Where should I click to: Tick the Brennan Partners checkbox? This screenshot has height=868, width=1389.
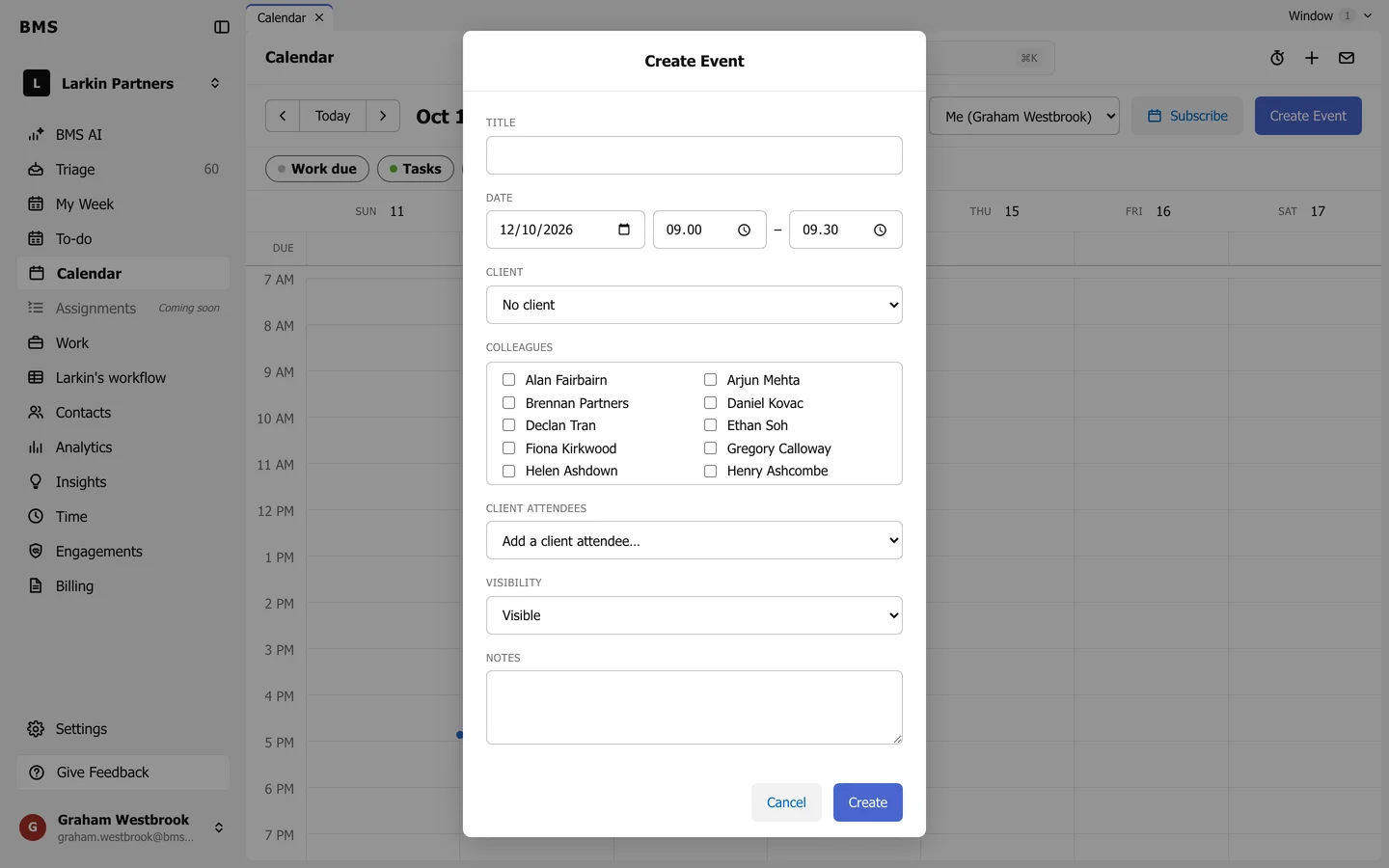coord(508,403)
